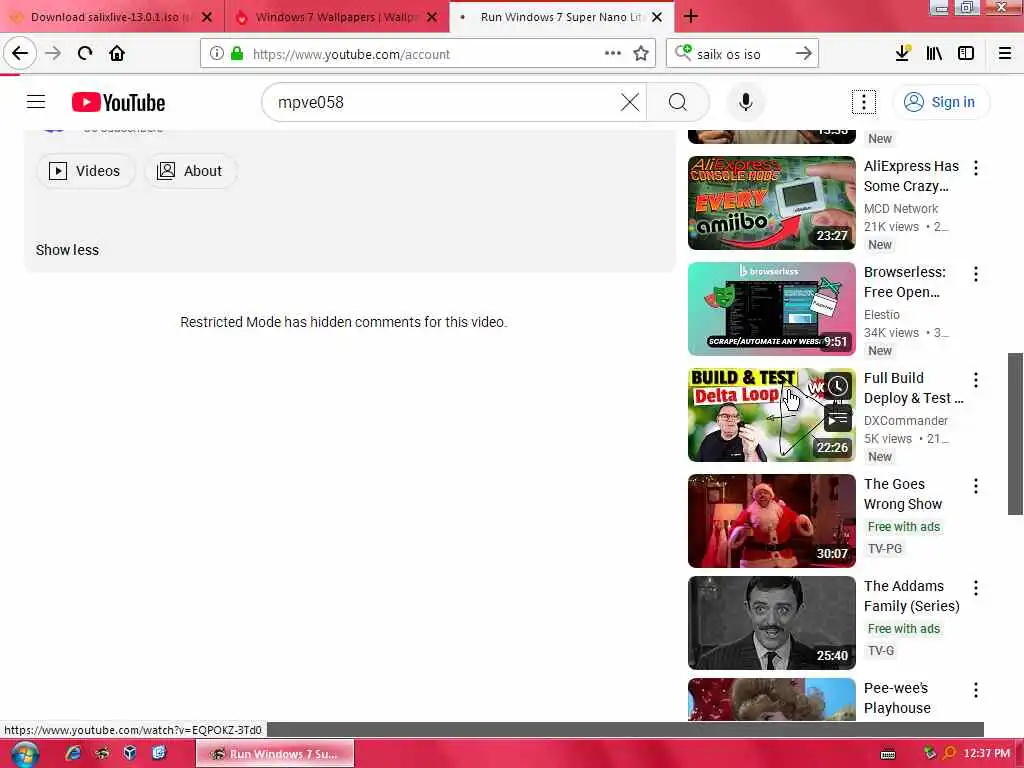Click Run Windows 7 Su... taskbar button
1024x768 pixels.
coord(275,754)
